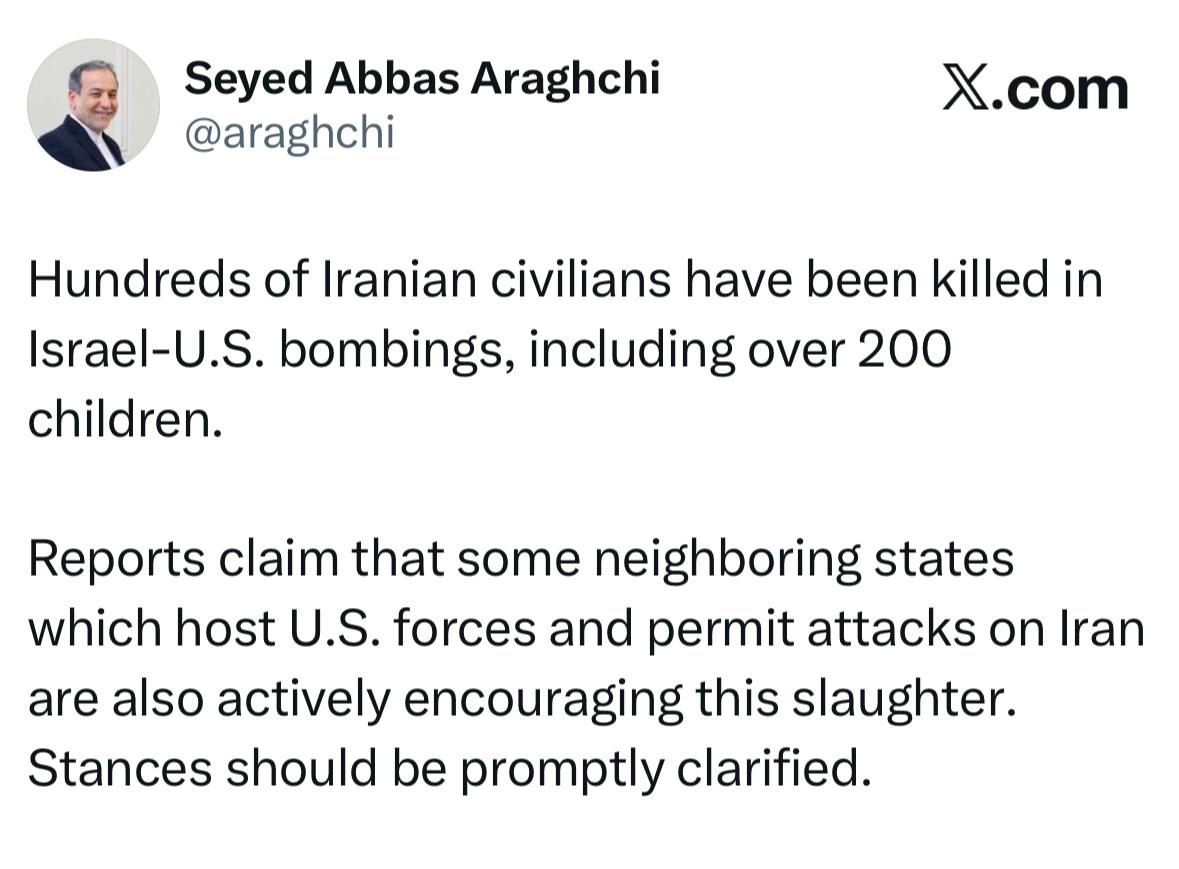Click the line starting "Hundreds of Iranian civilians"
Image resolution: width=1179 pixels, height=869 pixels.
tap(565, 281)
